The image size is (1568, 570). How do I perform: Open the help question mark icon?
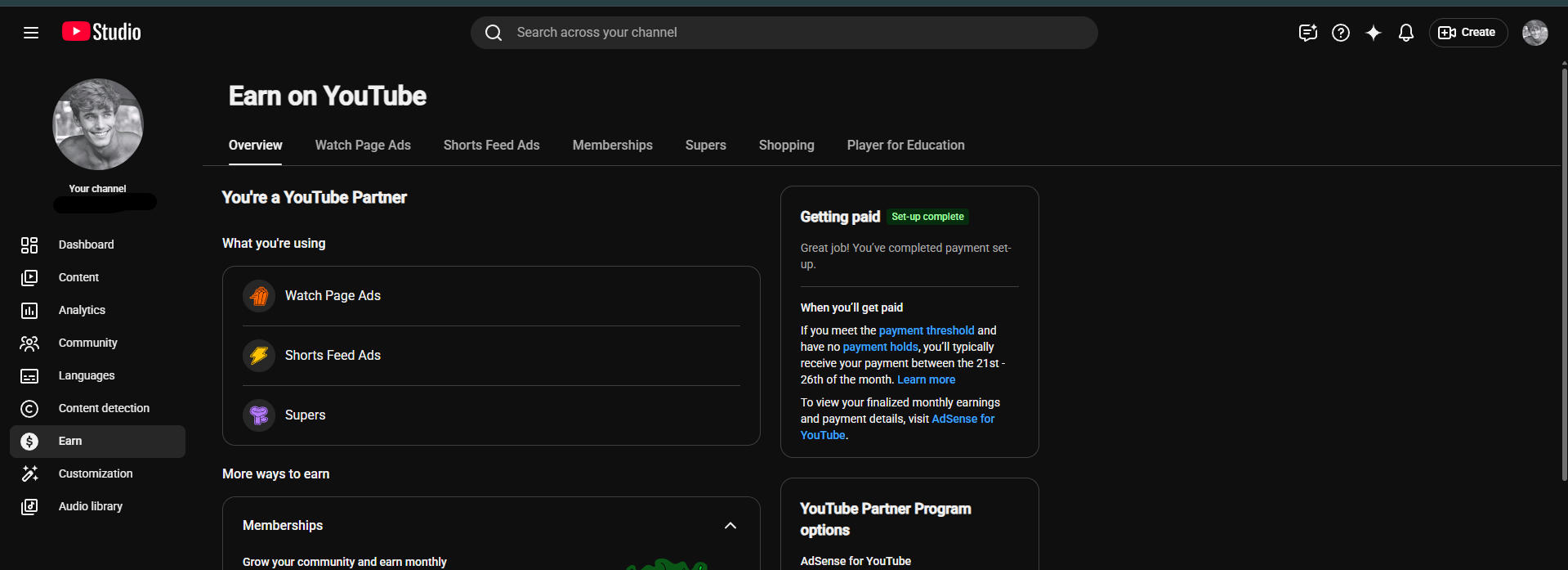(x=1341, y=33)
